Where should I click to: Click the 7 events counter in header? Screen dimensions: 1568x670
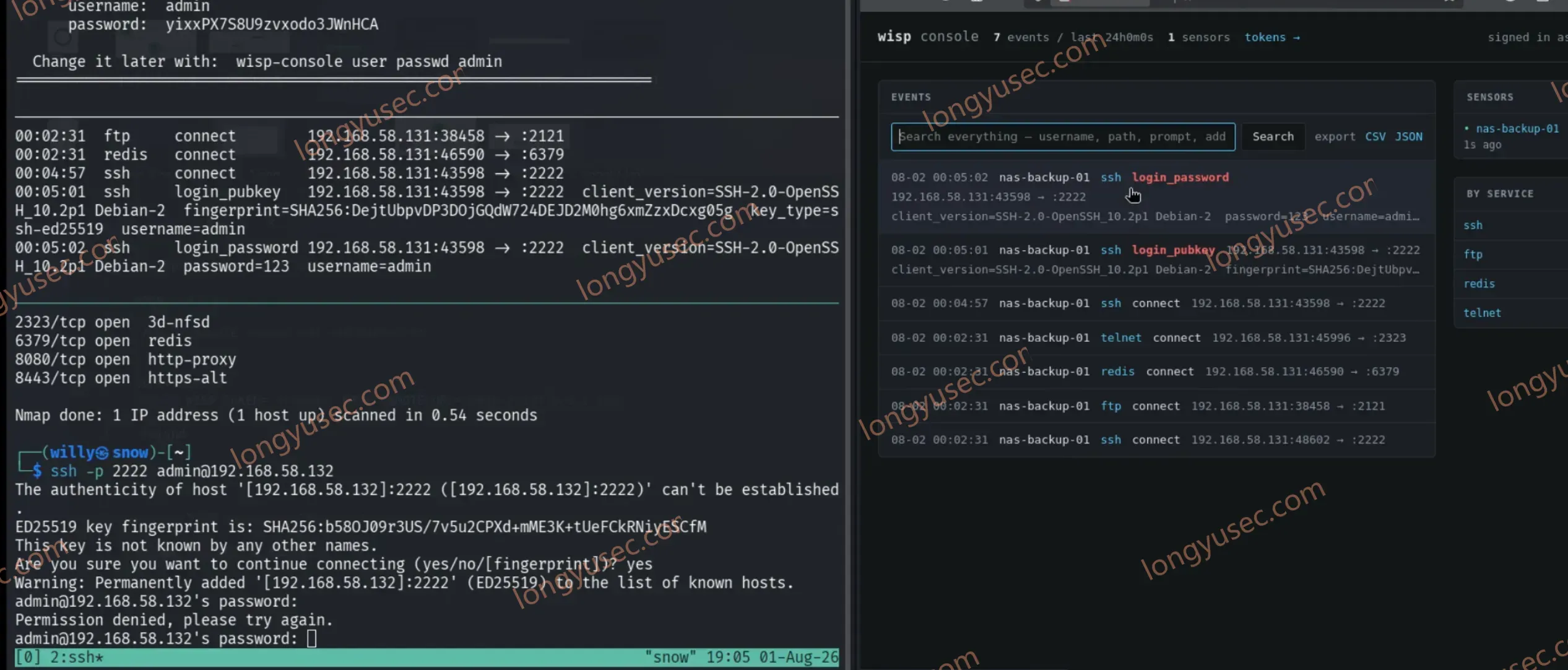click(1021, 37)
